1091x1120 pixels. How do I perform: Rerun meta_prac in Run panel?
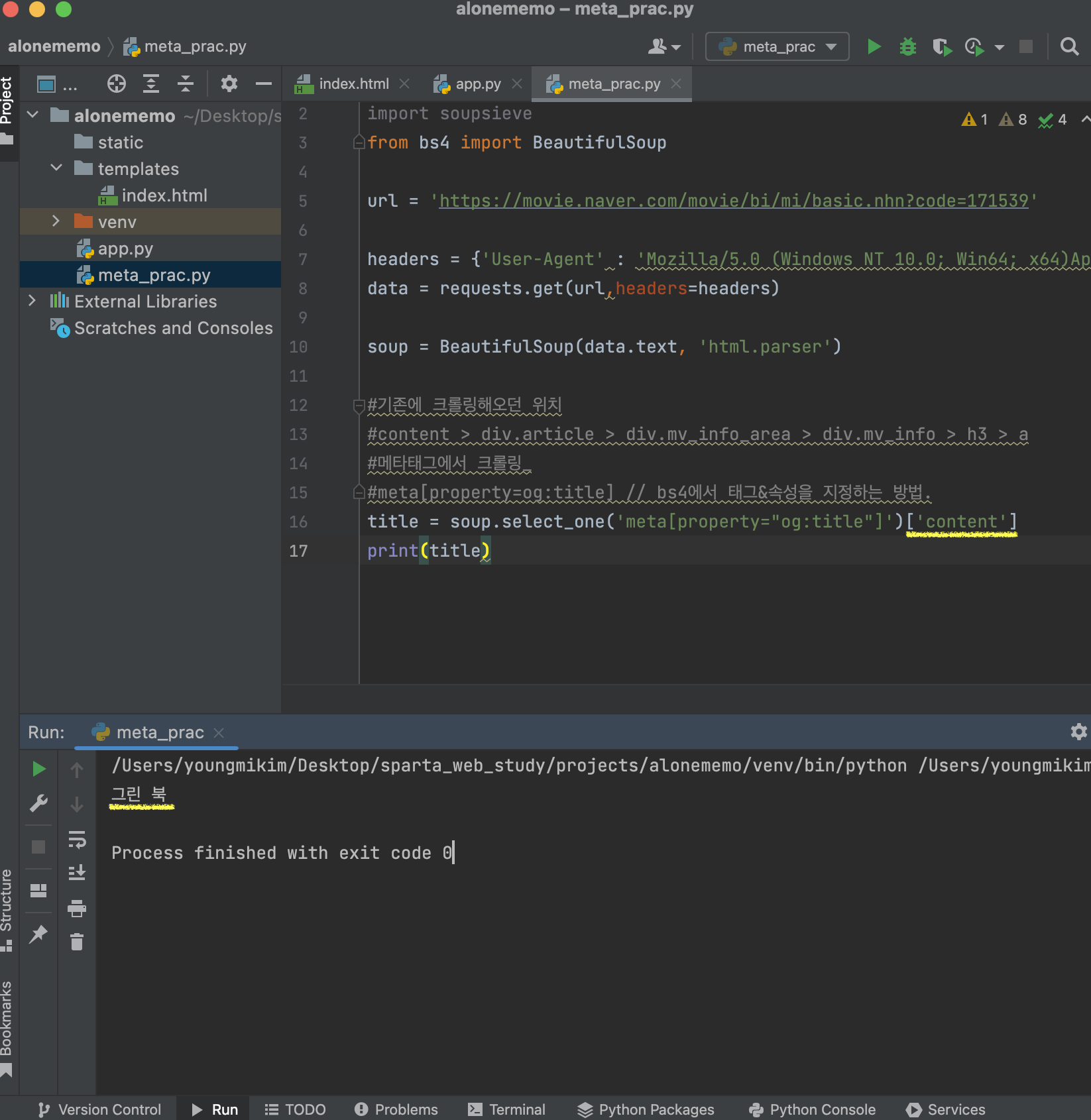(38, 769)
